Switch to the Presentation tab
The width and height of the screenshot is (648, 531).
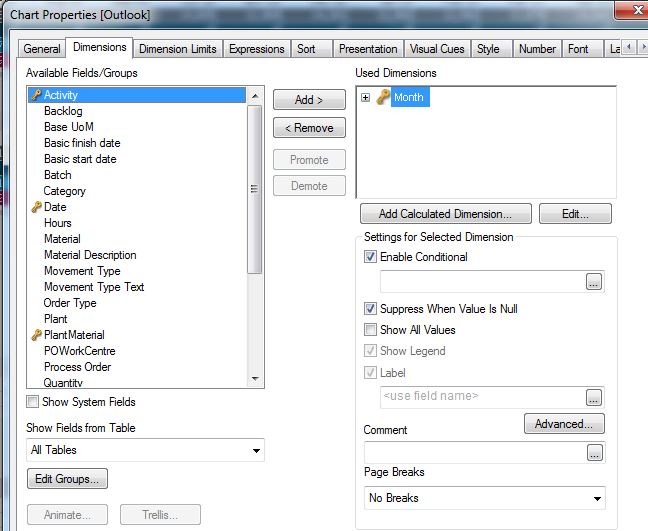pyautogui.click(x=368, y=49)
